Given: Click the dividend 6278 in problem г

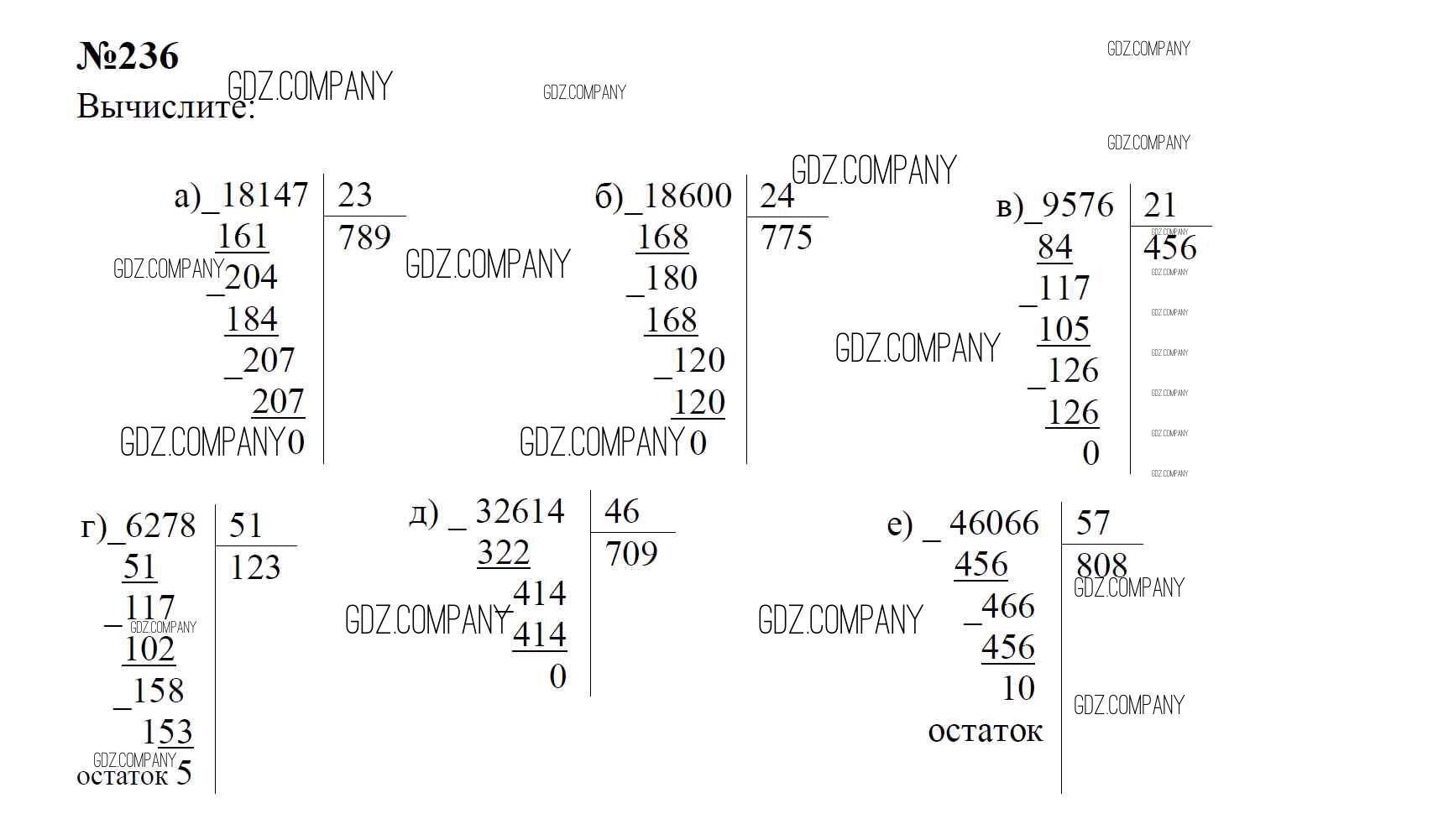Looking at the screenshot, I should tap(160, 526).
